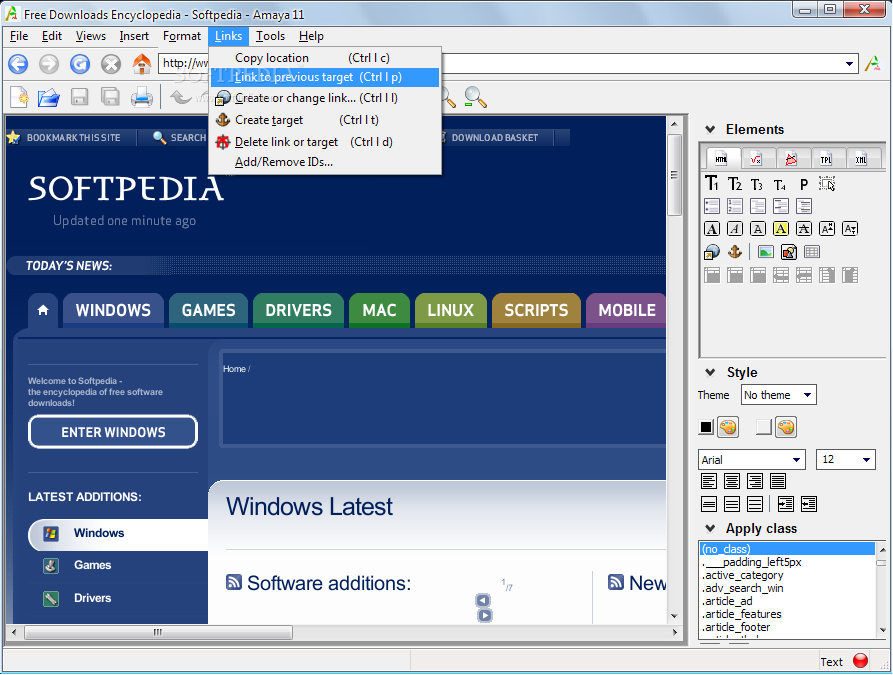Insert a numbered list
Screen dimensions: 893x675
click(735, 206)
